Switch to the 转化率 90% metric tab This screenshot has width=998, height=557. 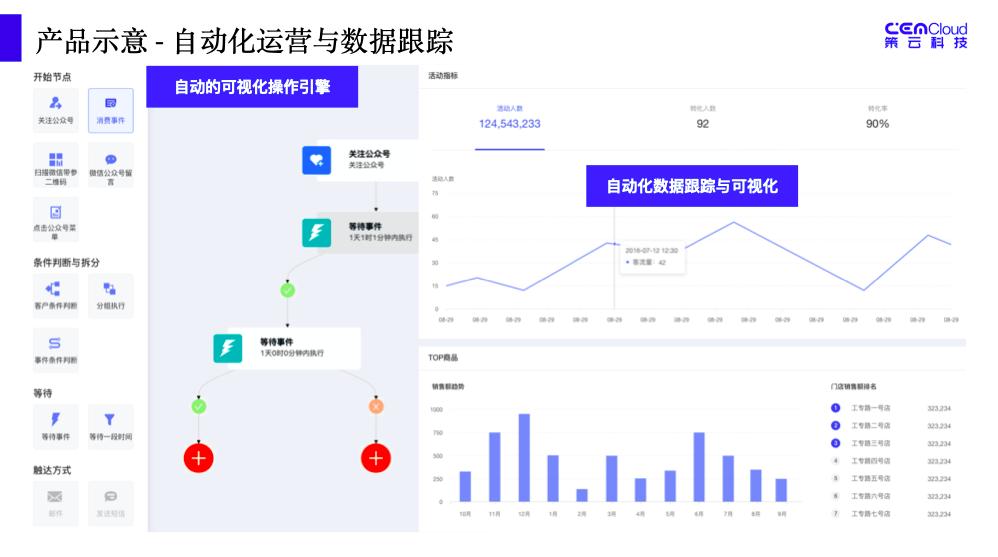click(877, 119)
